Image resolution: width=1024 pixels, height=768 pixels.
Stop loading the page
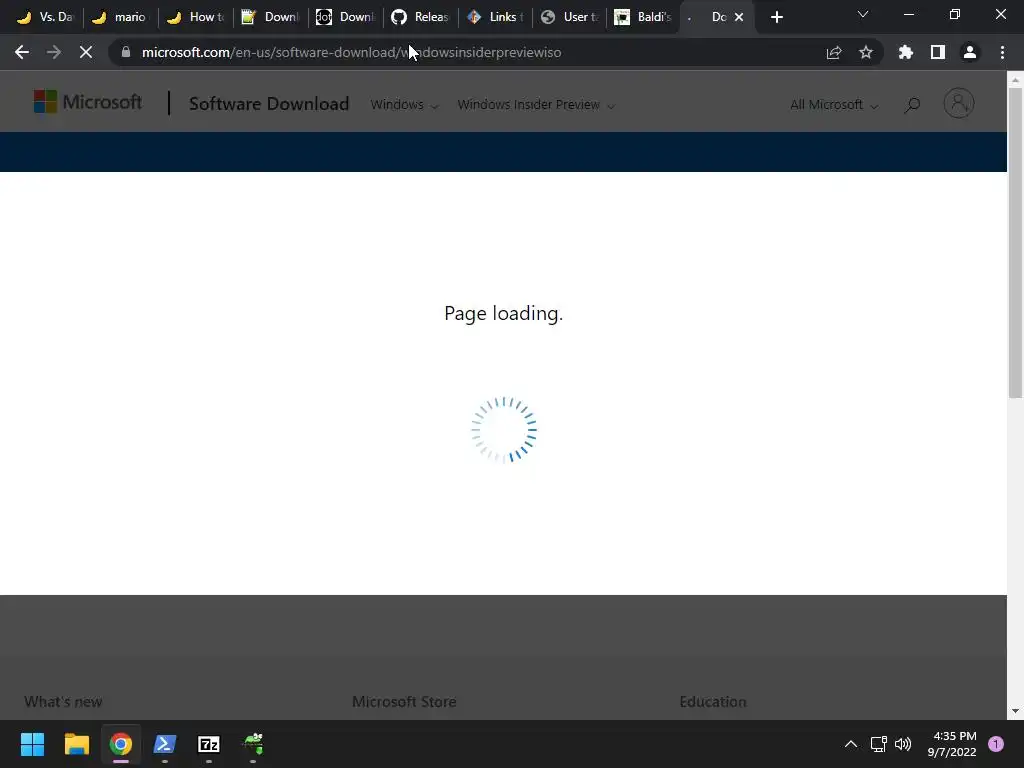[86, 52]
